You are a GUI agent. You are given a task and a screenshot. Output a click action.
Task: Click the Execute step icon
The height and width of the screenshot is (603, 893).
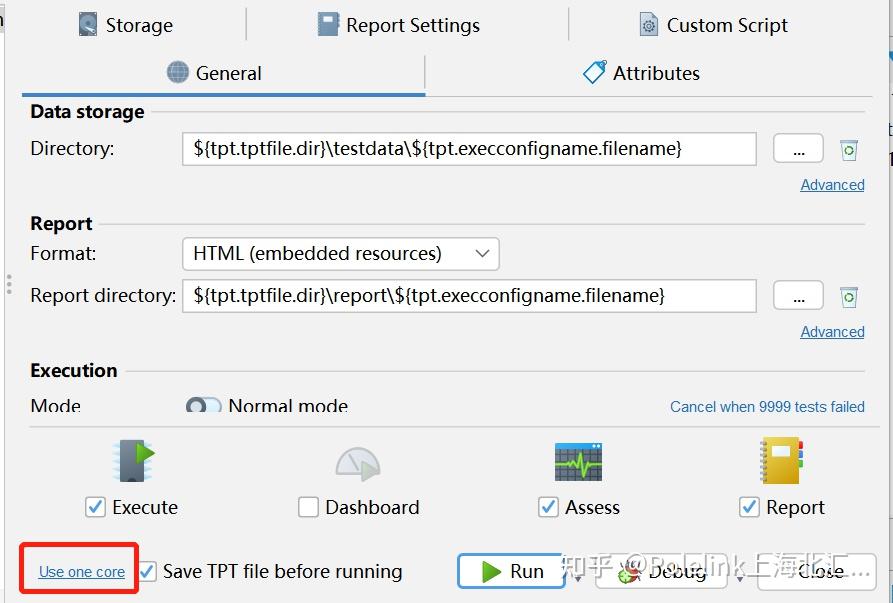tap(133, 461)
